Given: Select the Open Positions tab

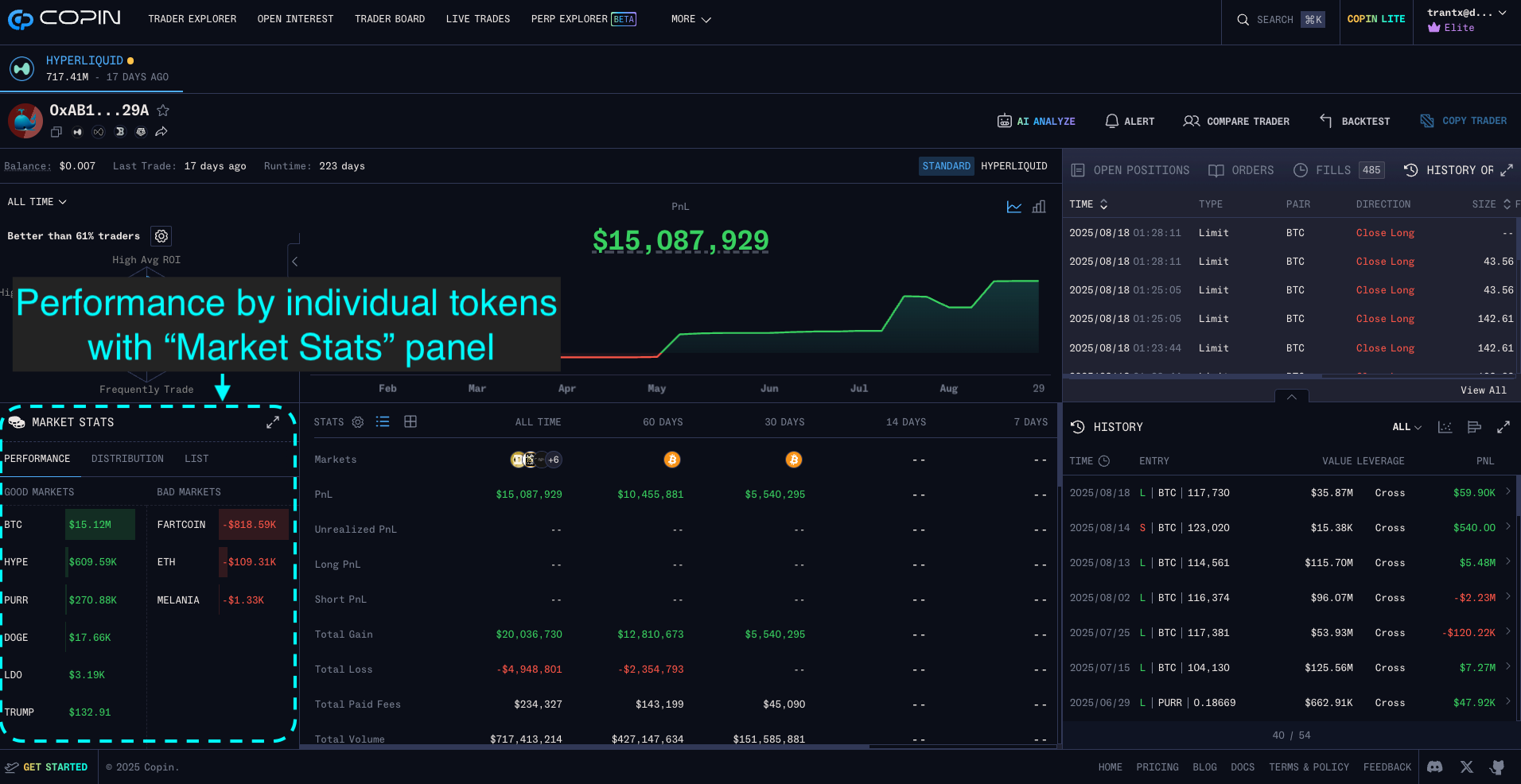Looking at the screenshot, I should point(1130,170).
